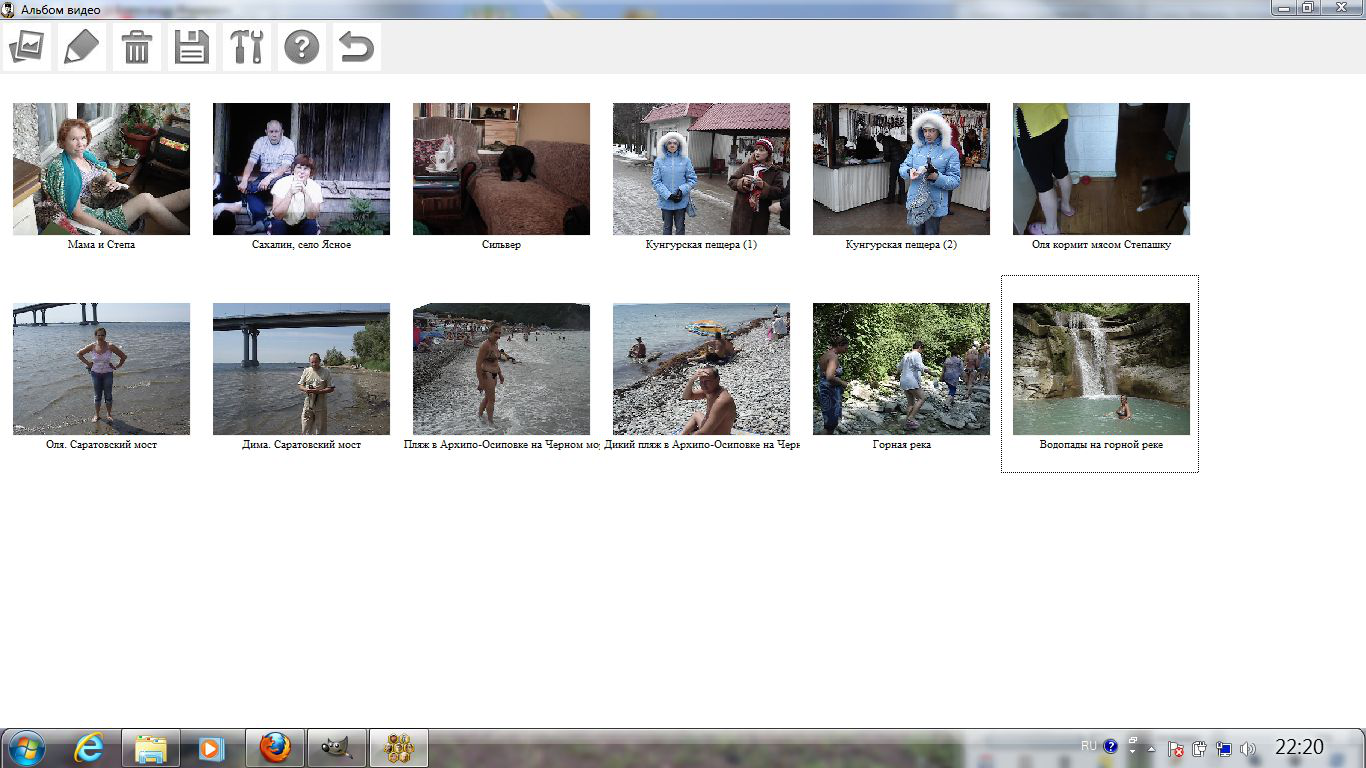Open the 'Сахалин, село Ясное' thumbnail

coord(301,169)
